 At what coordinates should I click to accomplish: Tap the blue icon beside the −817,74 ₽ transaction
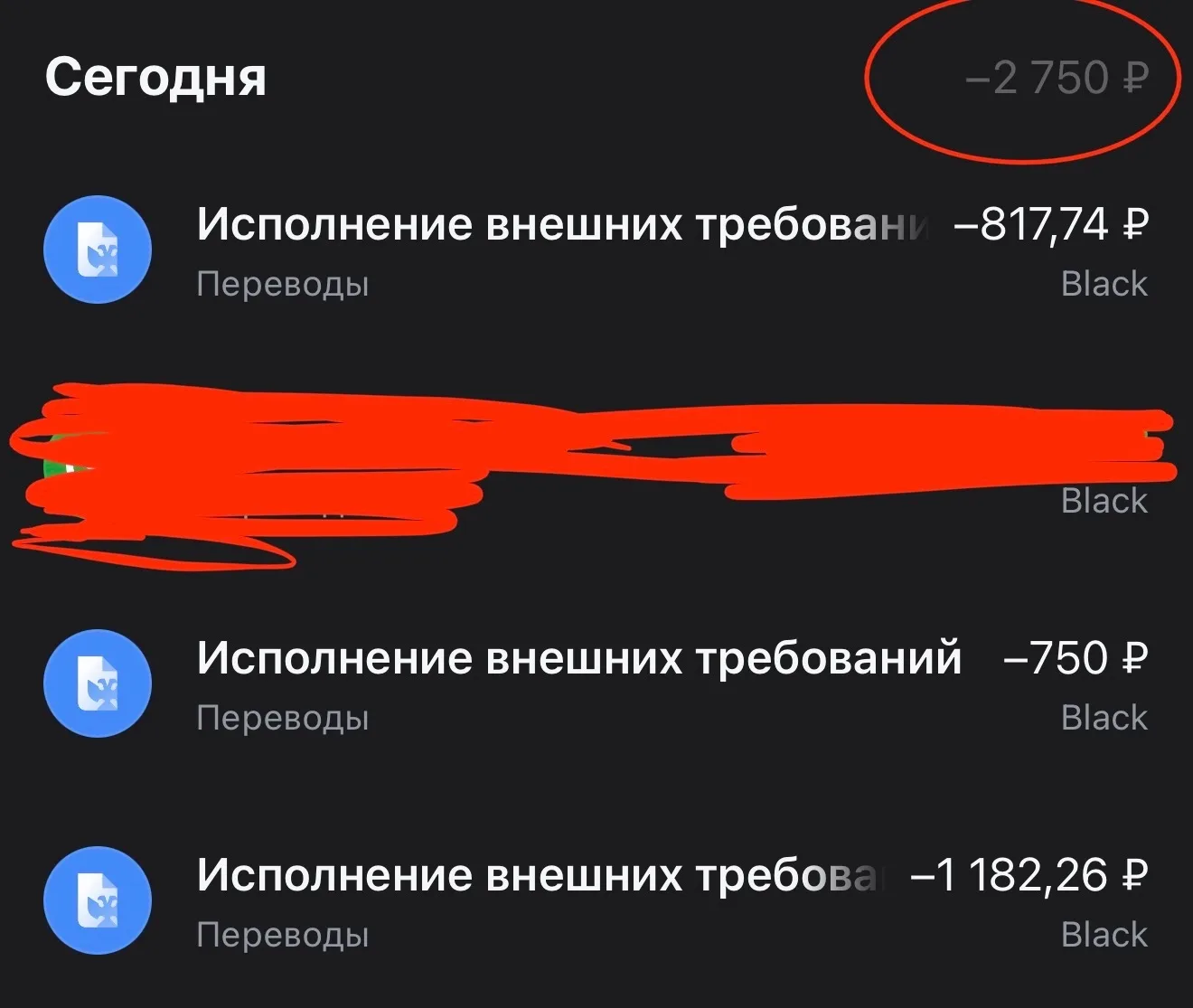pyautogui.click(x=98, y=250)
